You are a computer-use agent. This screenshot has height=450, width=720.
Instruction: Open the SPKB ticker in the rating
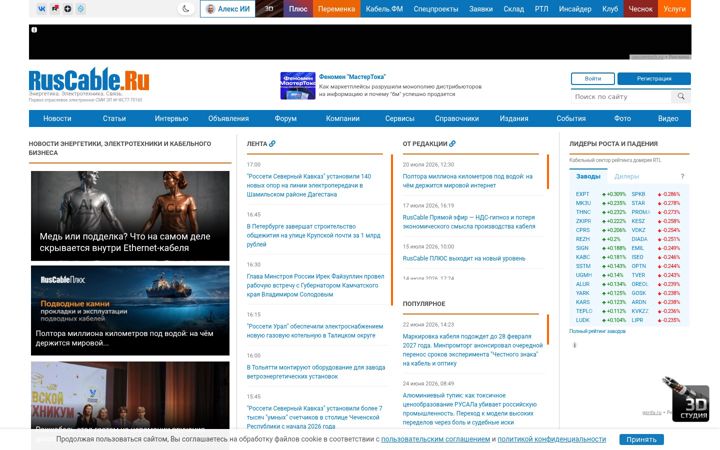pyautogui.click(x=639, y=194)
